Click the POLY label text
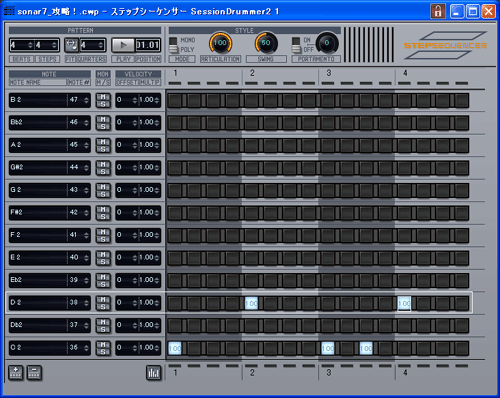The width and height of the screenshot is (500, 398). (187, 50)
